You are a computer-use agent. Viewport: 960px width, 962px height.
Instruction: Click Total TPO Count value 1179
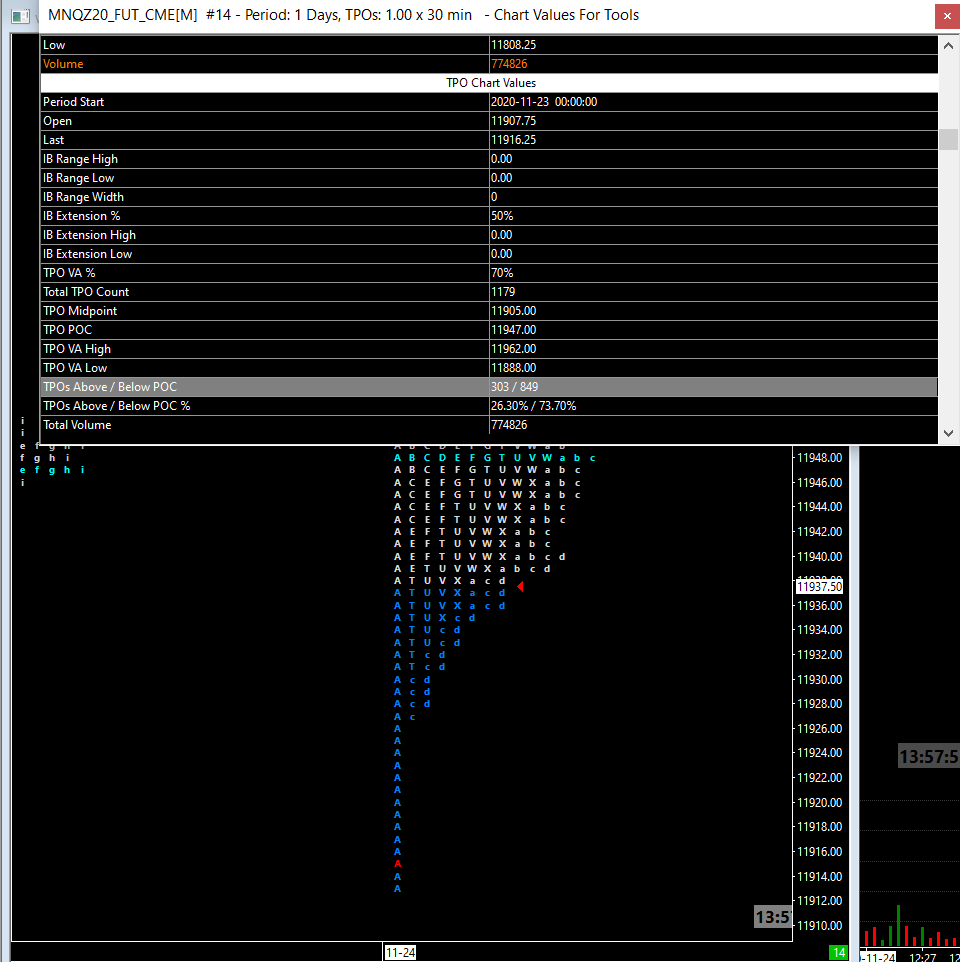point(503,292)
